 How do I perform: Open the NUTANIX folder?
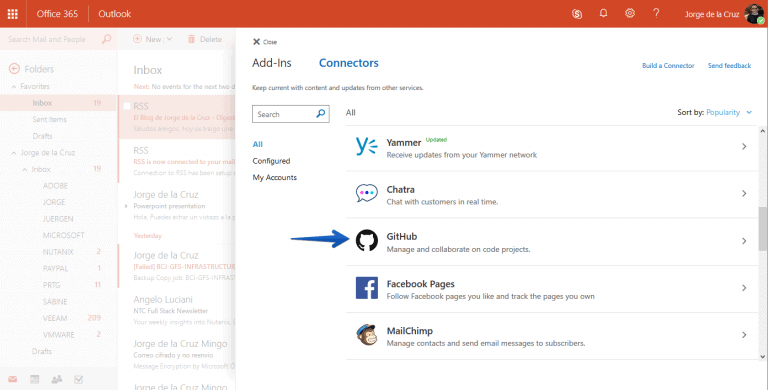pyautogui.click(x=58, y=252)
